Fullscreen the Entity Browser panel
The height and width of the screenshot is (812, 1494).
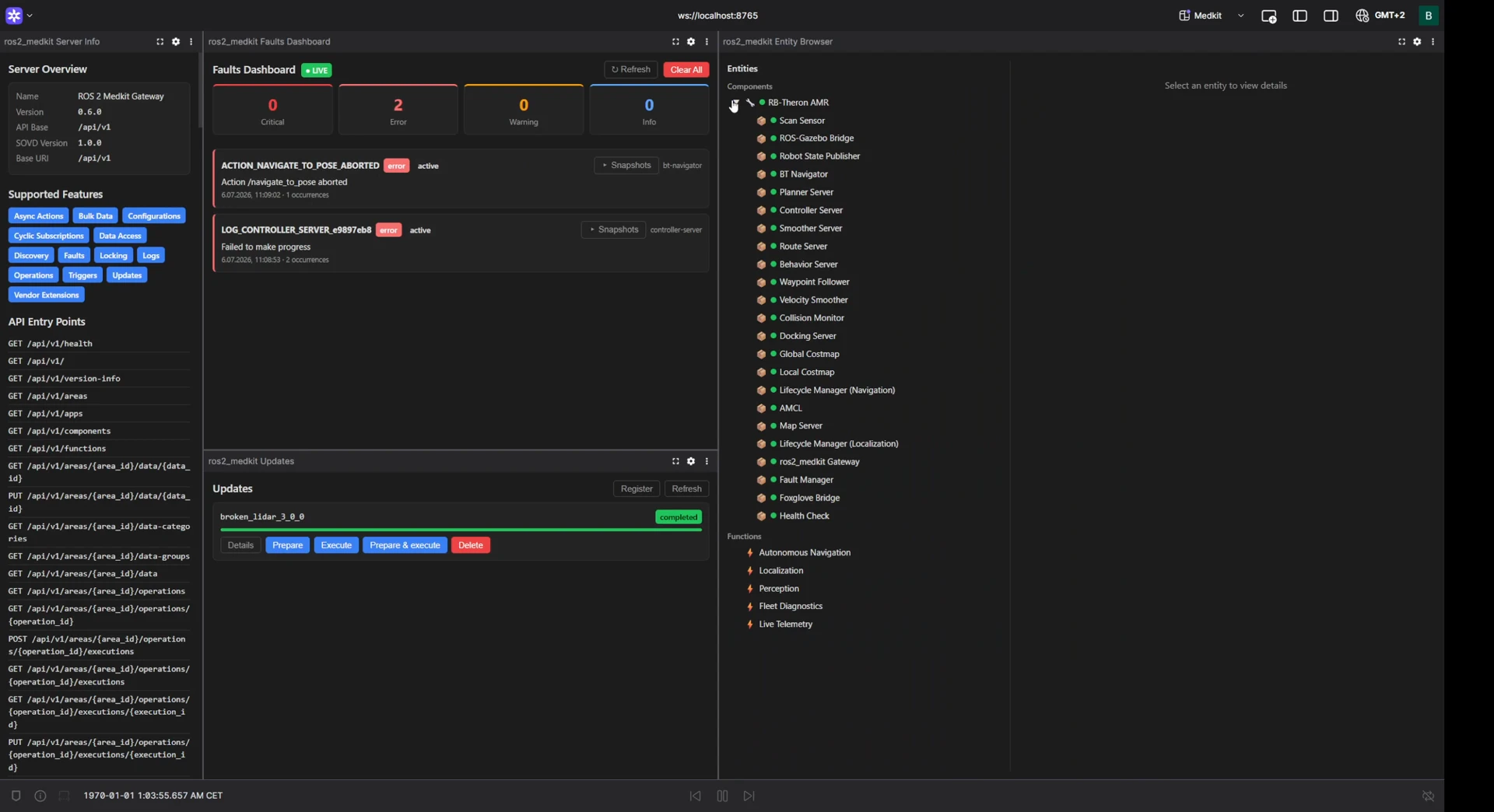1401,42
